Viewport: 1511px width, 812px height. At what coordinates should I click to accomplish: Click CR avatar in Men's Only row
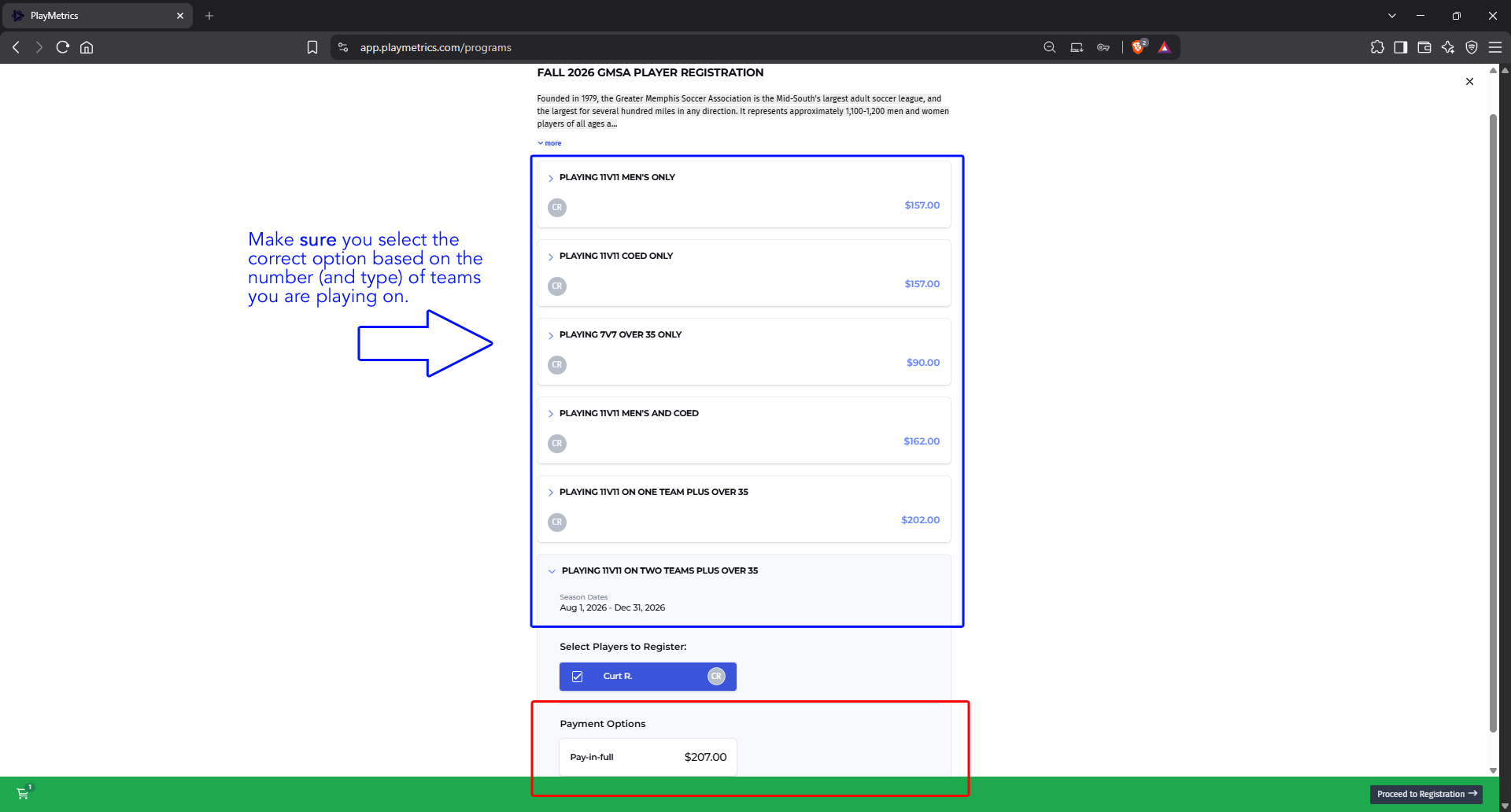[x=557, y=208]
